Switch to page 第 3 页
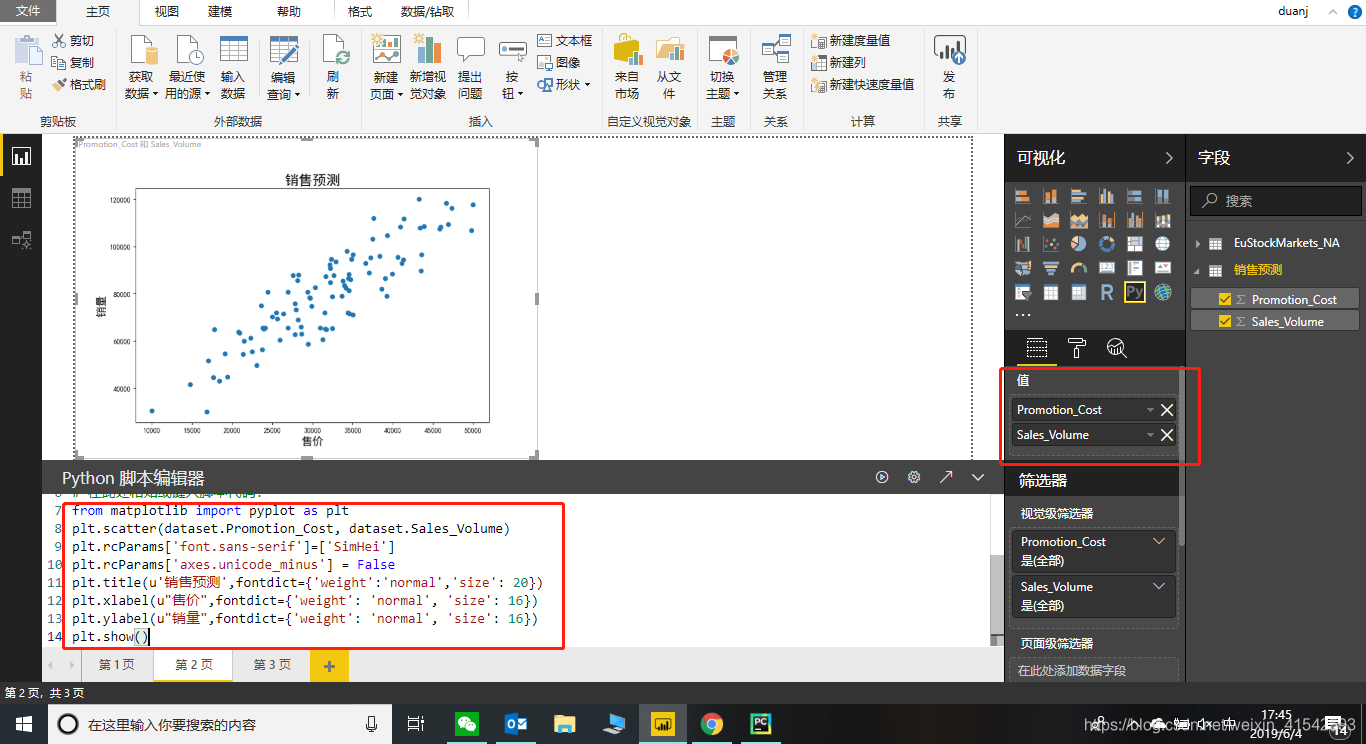The height and width of the screenshot is (744, 1366). click(x=269, y=664)
